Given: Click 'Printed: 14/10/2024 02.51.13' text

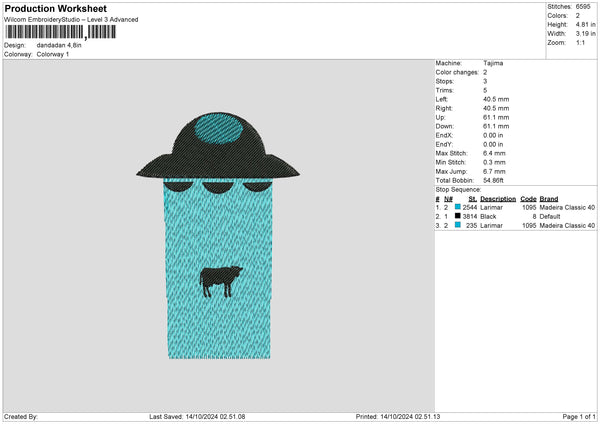Looking at the screenshot, I should (x=398, y=417).
